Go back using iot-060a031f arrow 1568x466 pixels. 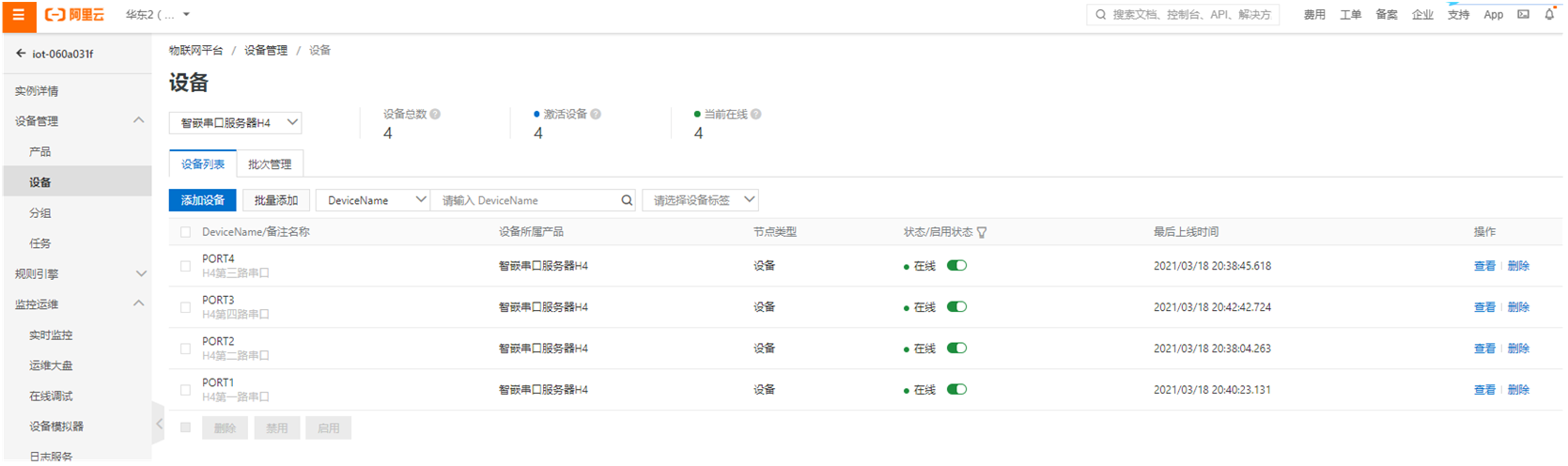(21, 54)
